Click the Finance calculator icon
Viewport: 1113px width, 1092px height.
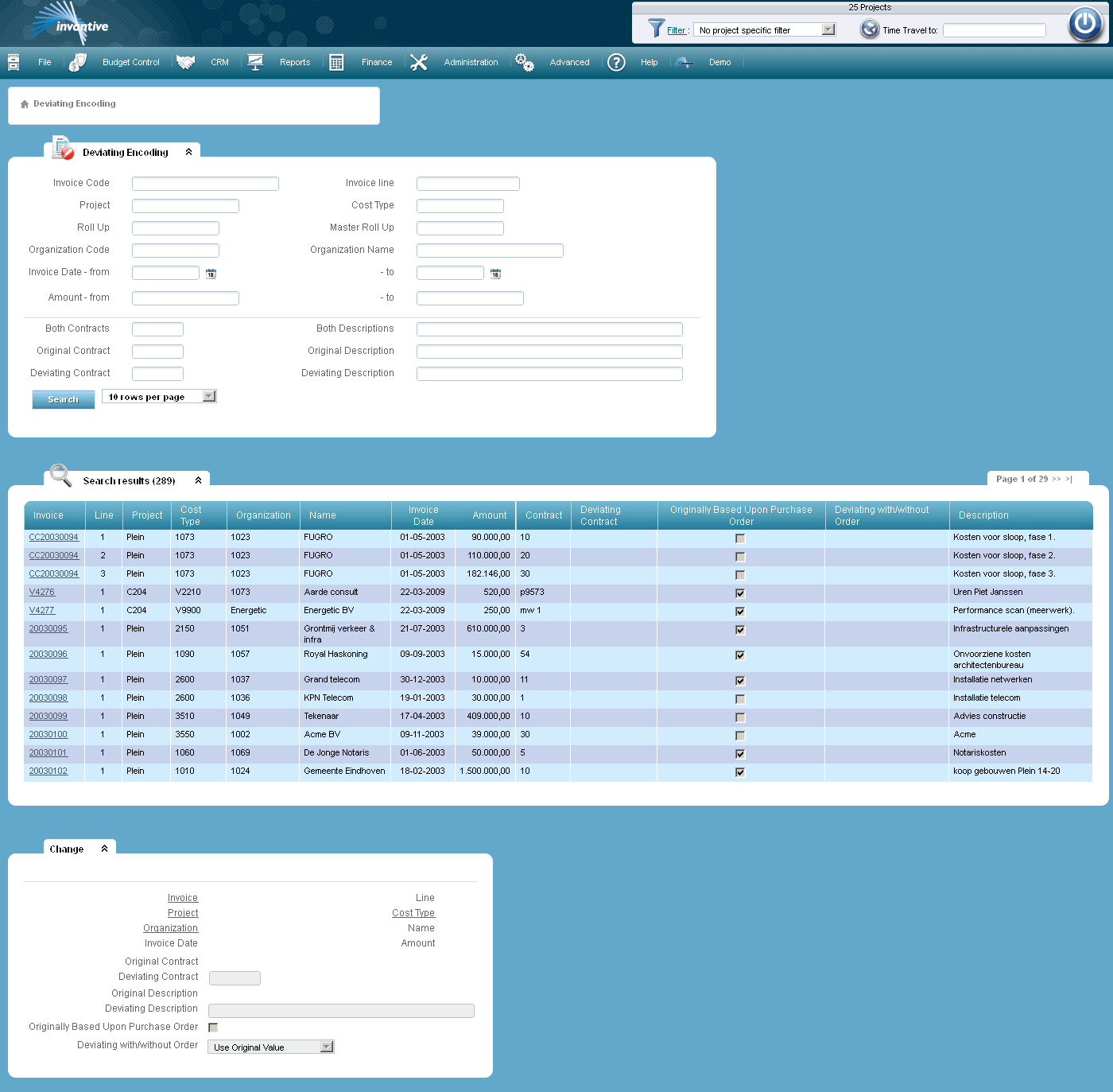click(335, 61)
